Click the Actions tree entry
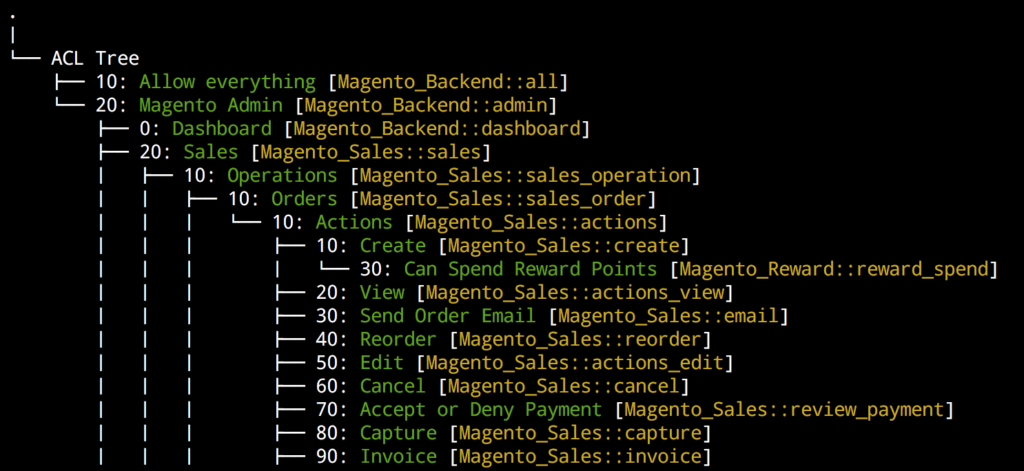 coord(354,223)
